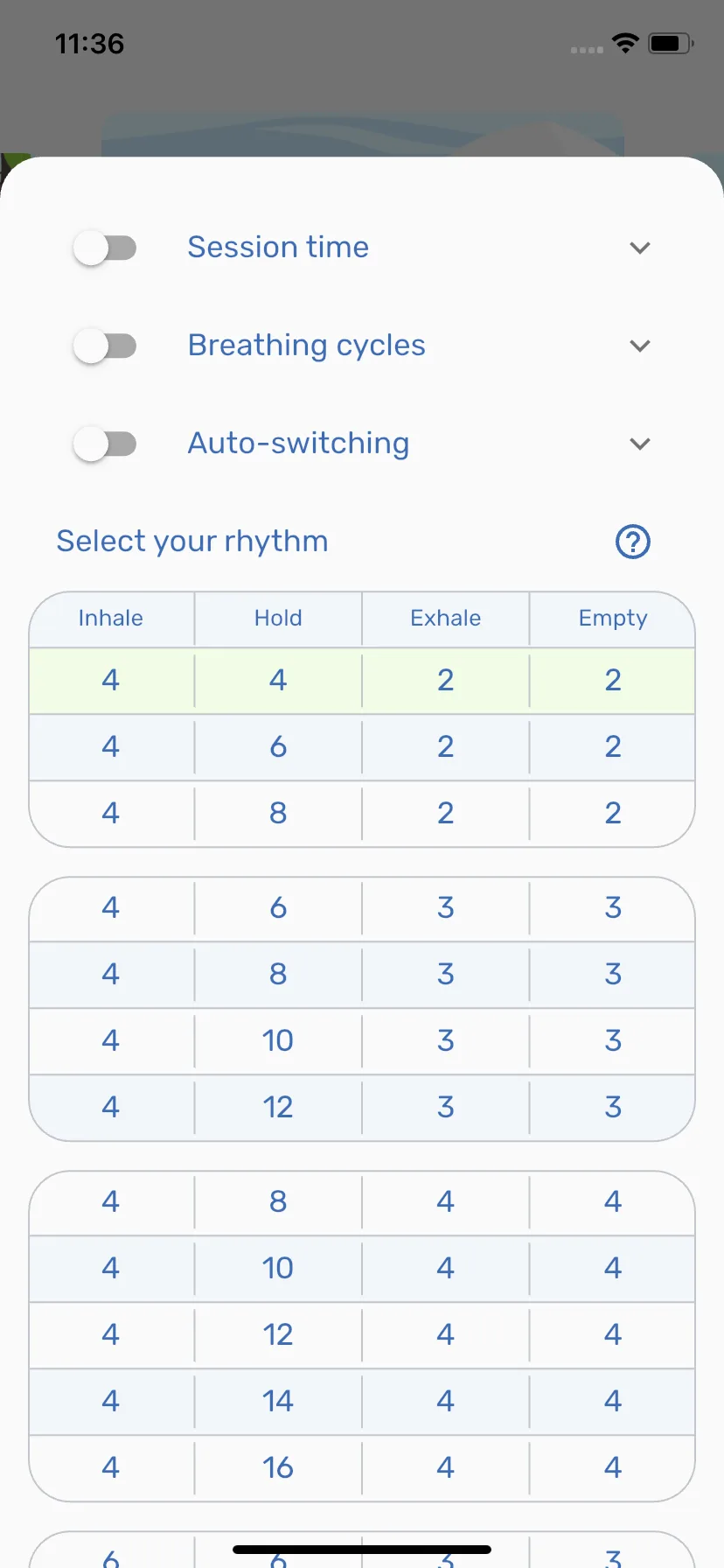Select the 4-4-2-2 rhythm row
Screen dimensions: 724x1568
[362, 680]
